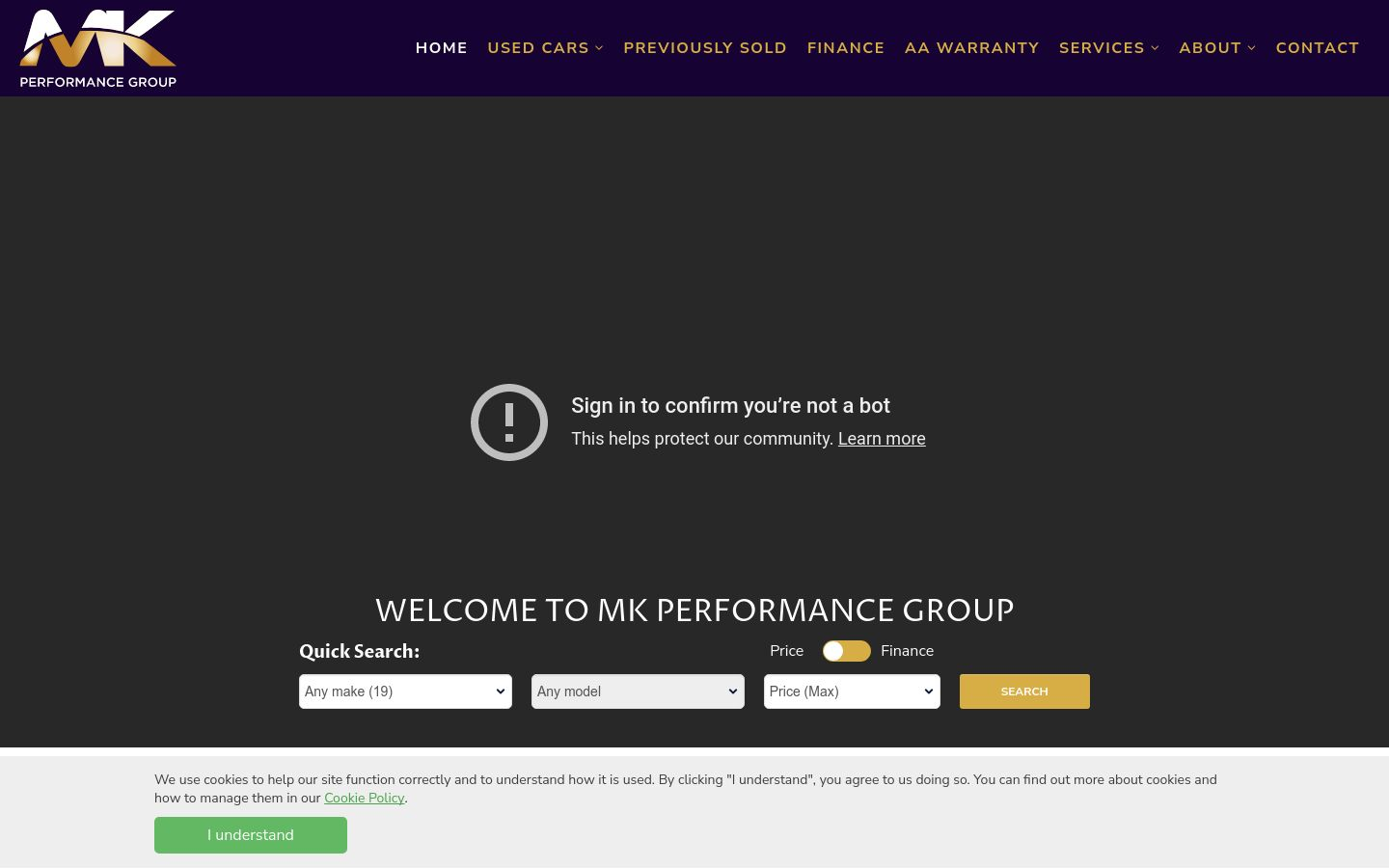Go to the Finance page

[846, 48]
